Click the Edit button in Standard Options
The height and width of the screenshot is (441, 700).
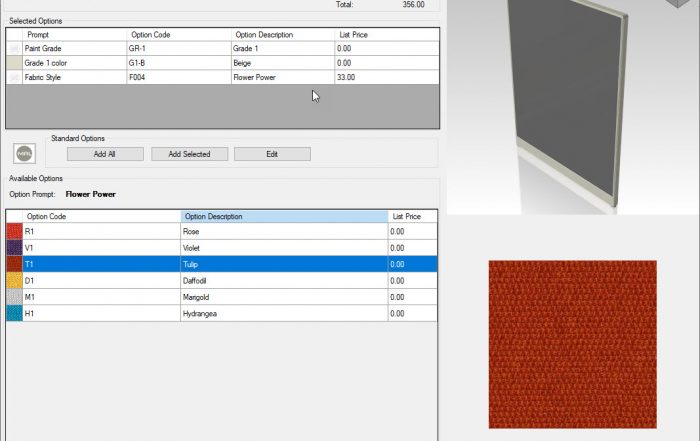tap(272, 154)
